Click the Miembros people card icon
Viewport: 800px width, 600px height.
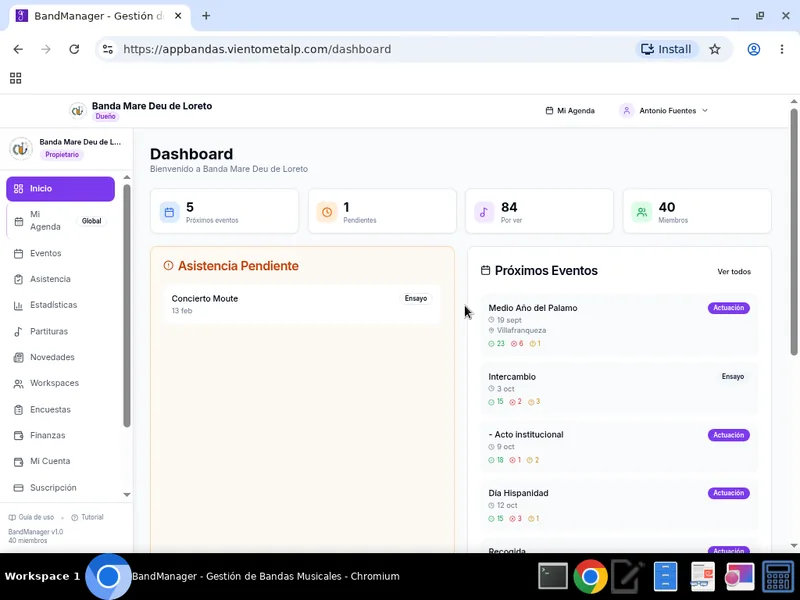coord(641,212)
